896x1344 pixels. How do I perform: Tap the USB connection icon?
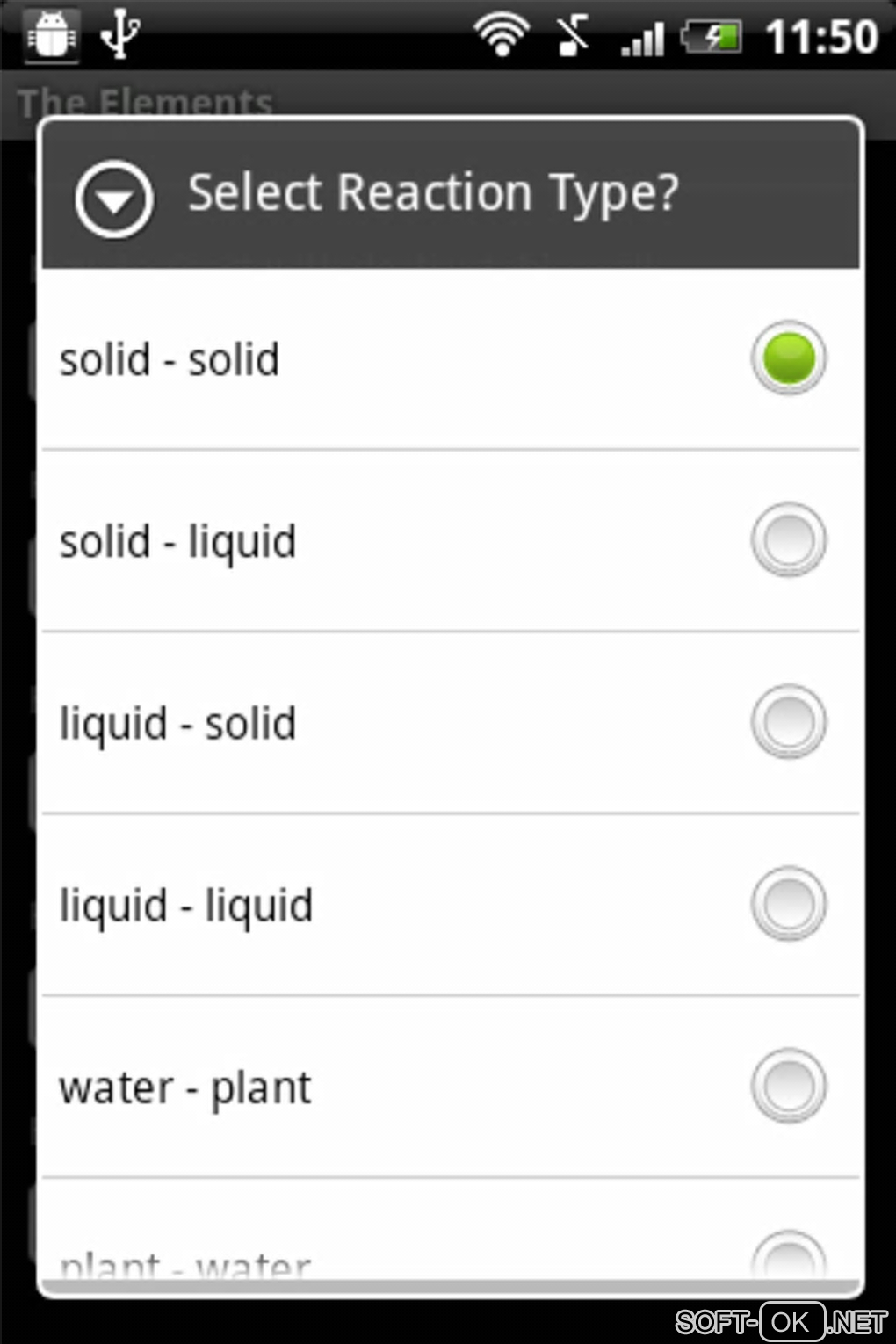coord(119,35)
